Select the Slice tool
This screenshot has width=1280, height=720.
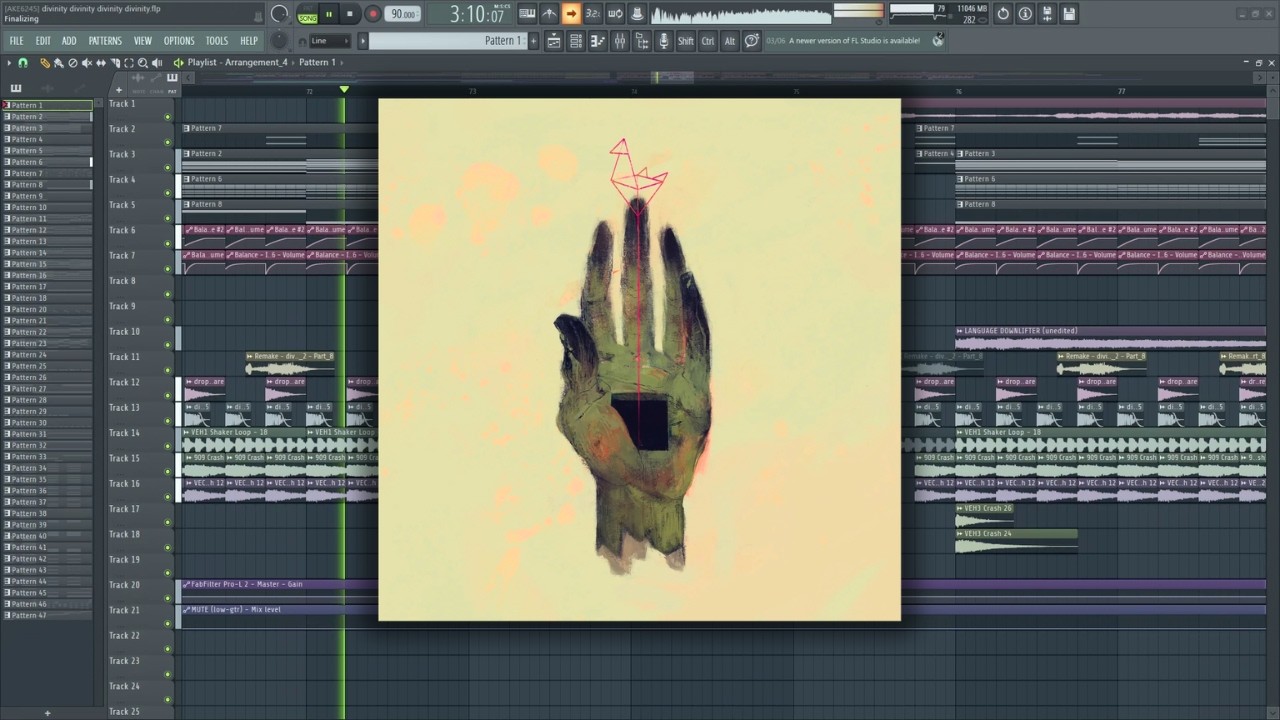(115, 63)
